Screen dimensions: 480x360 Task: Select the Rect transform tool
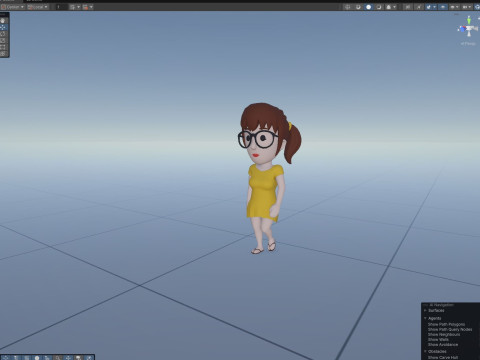[3, 47]
